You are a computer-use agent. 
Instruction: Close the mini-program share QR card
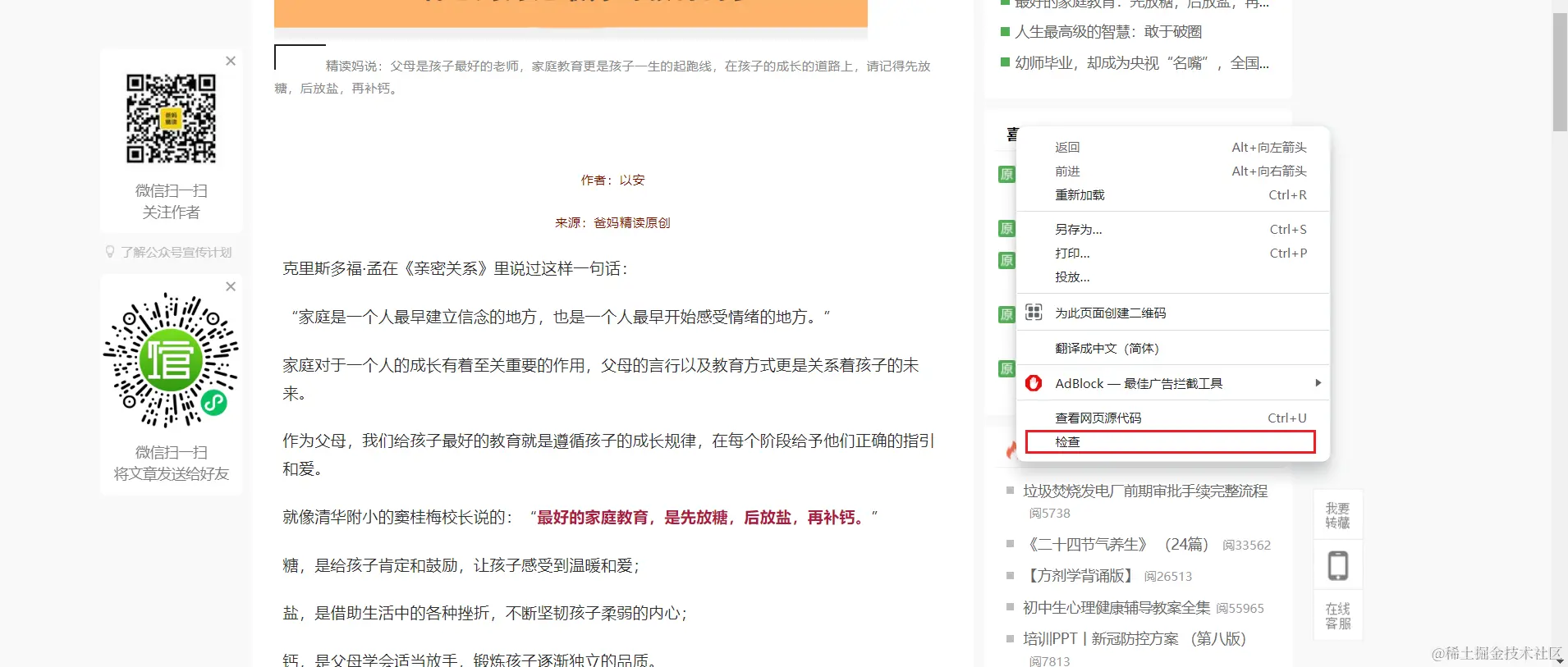pos(231,286)
